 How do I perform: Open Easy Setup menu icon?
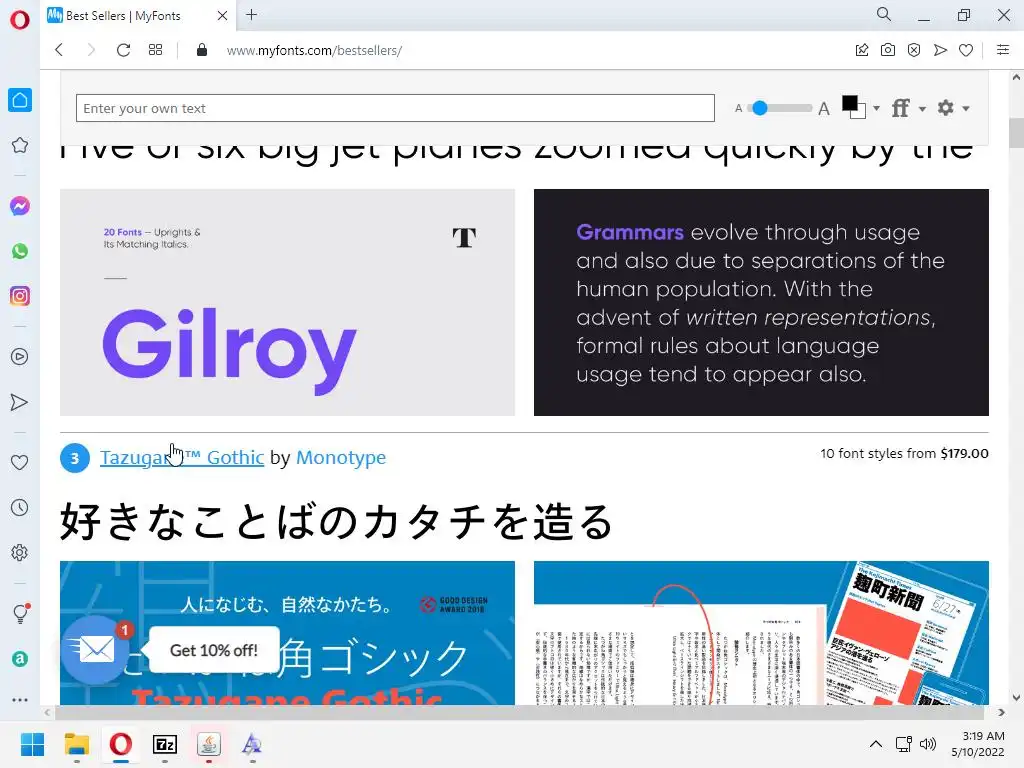[x=1003, y=50]
